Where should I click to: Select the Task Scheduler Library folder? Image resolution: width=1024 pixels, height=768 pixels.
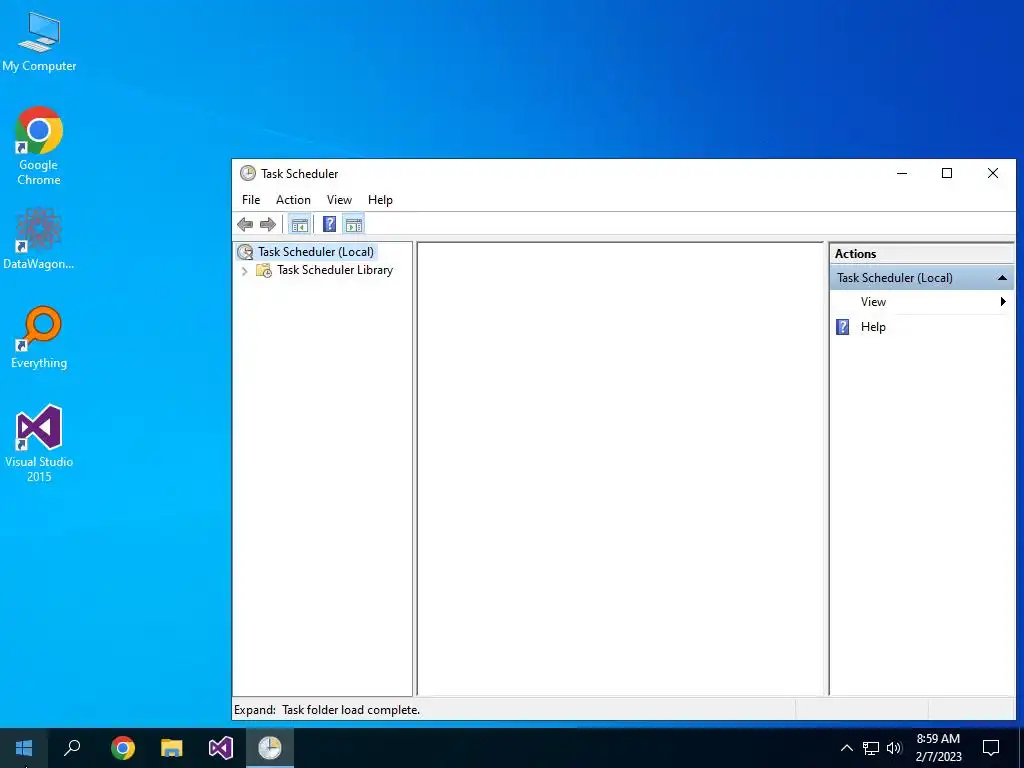pos(334,270)
